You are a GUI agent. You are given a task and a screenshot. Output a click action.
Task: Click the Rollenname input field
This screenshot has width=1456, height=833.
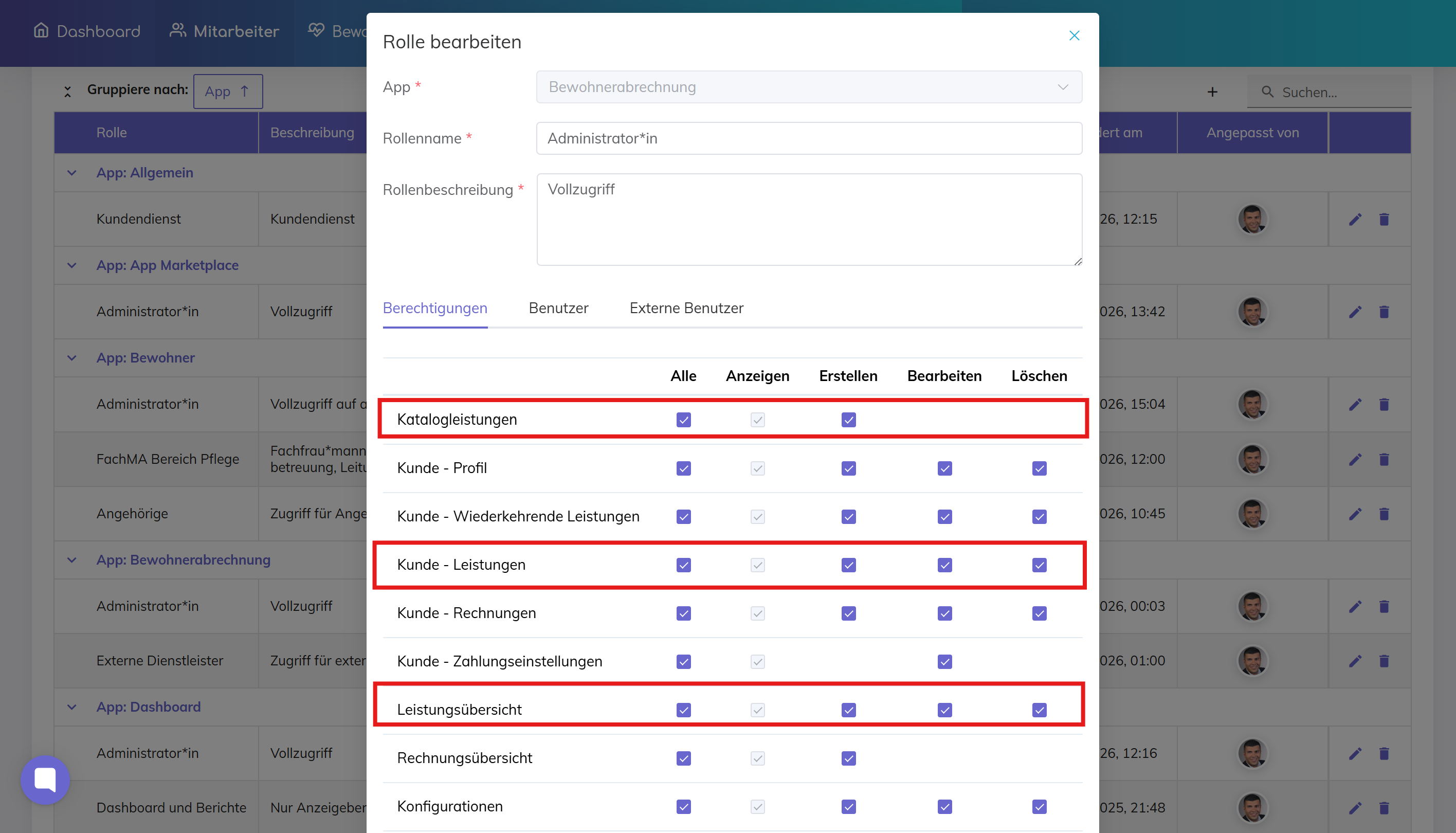pyautogui.click(x=809, y=138)
